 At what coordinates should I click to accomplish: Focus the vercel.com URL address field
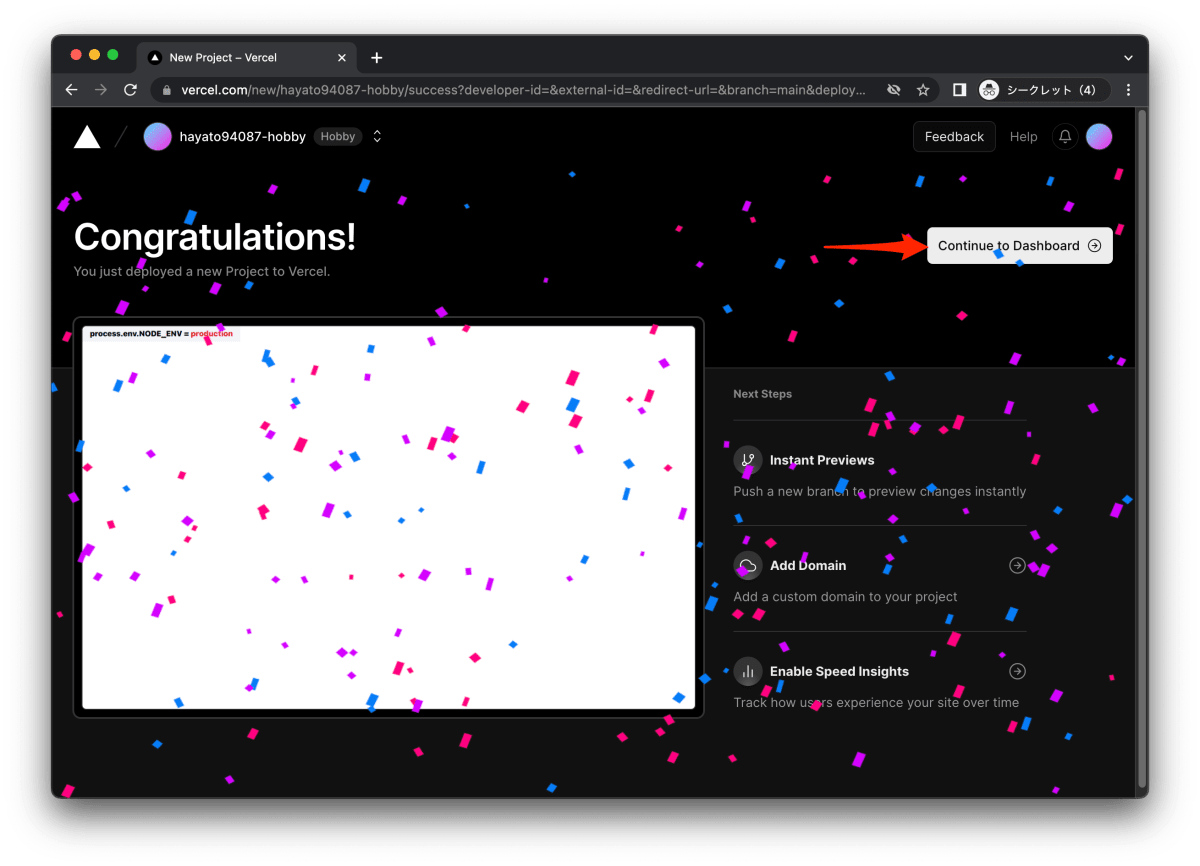[522, 90]
